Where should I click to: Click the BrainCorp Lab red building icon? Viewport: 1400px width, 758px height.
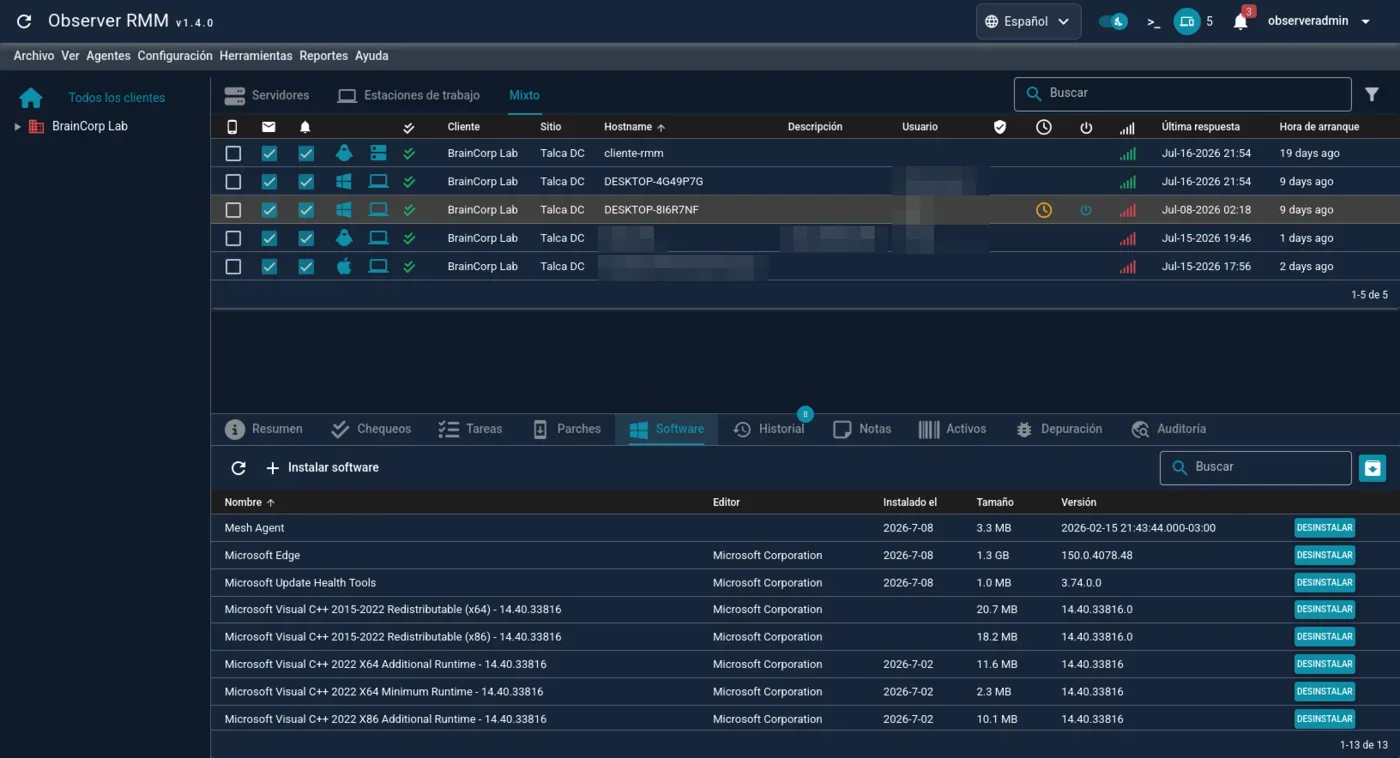(36, 126)
